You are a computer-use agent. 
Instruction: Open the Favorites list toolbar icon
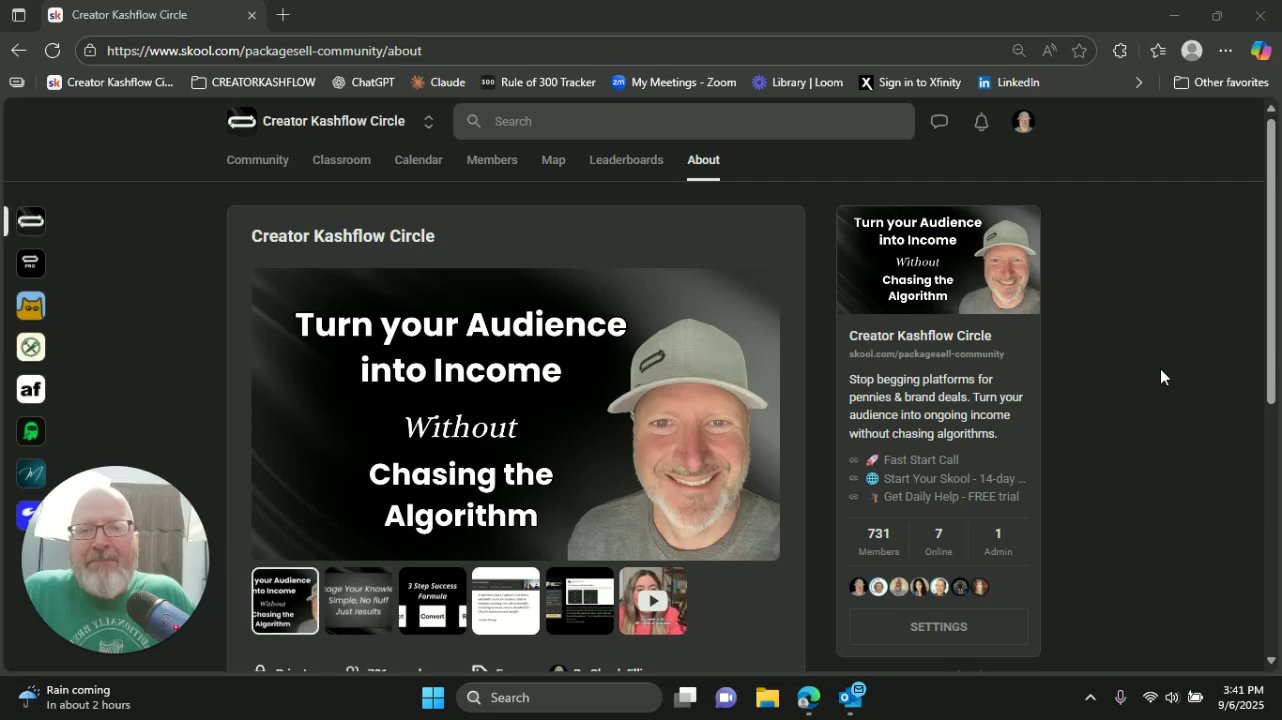1158,51
